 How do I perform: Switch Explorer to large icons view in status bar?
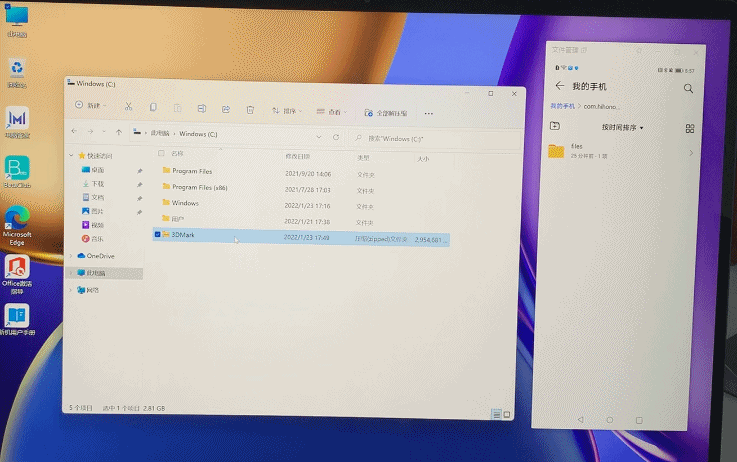click(x=507, y=415)
